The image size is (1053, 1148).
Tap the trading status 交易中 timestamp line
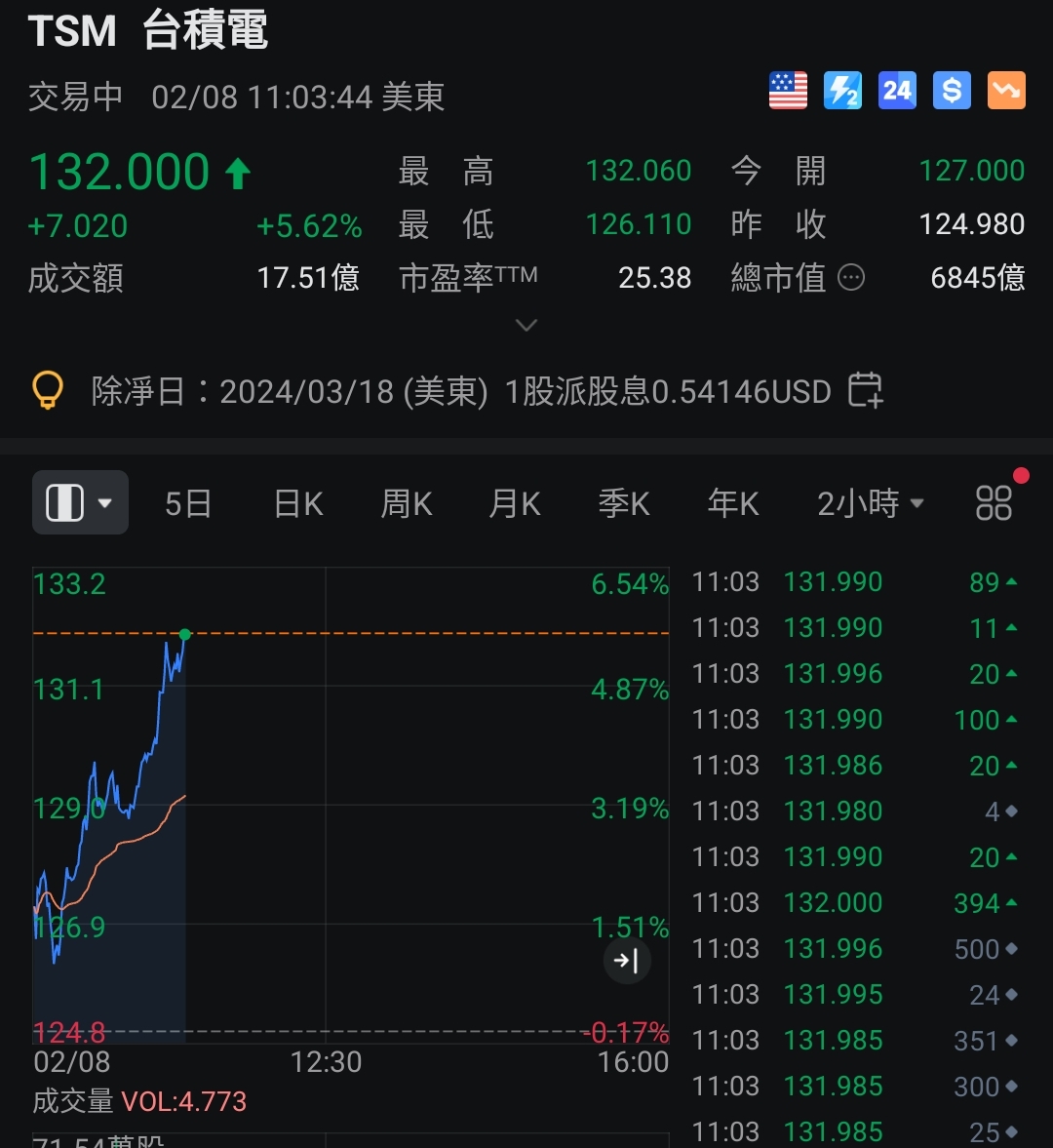tap(236, 98)
